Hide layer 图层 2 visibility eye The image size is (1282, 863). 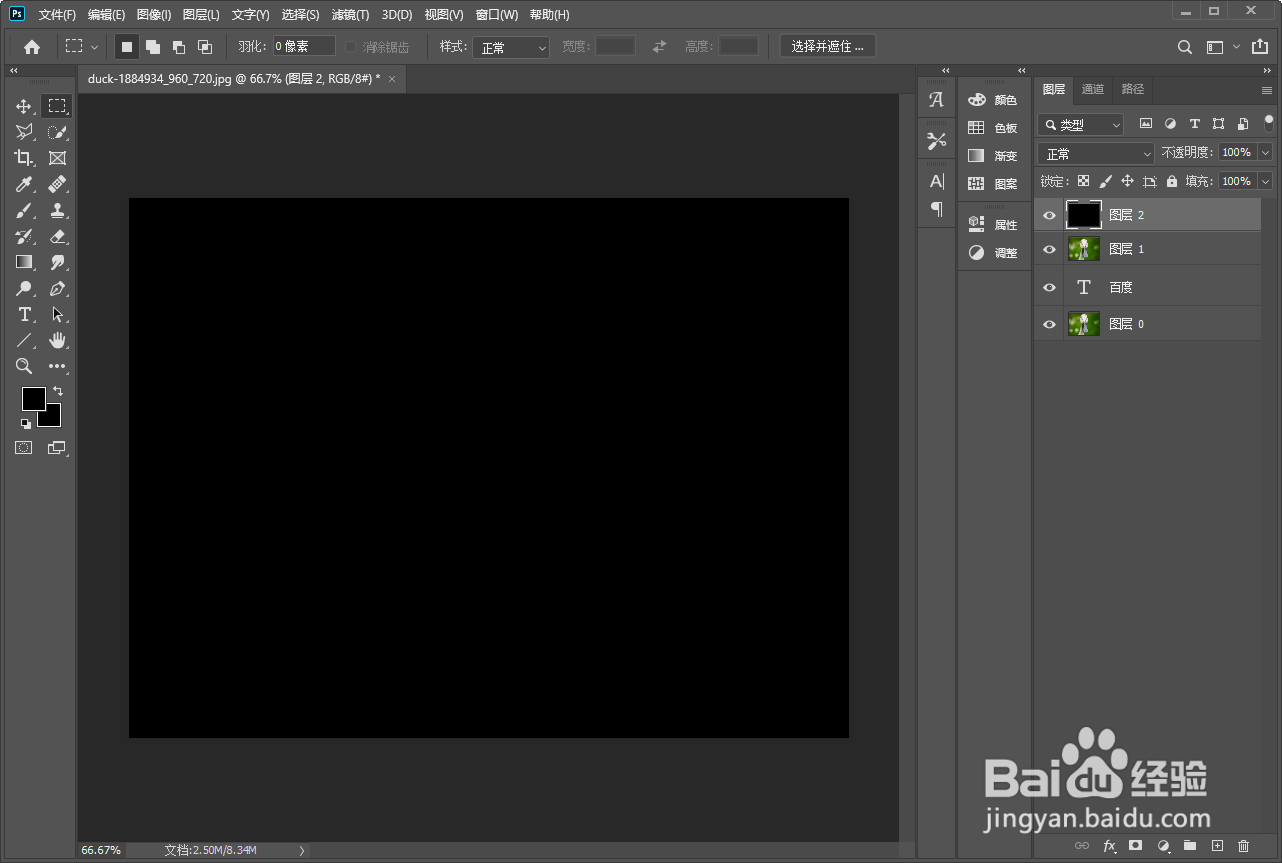[x=1049, y=215]
